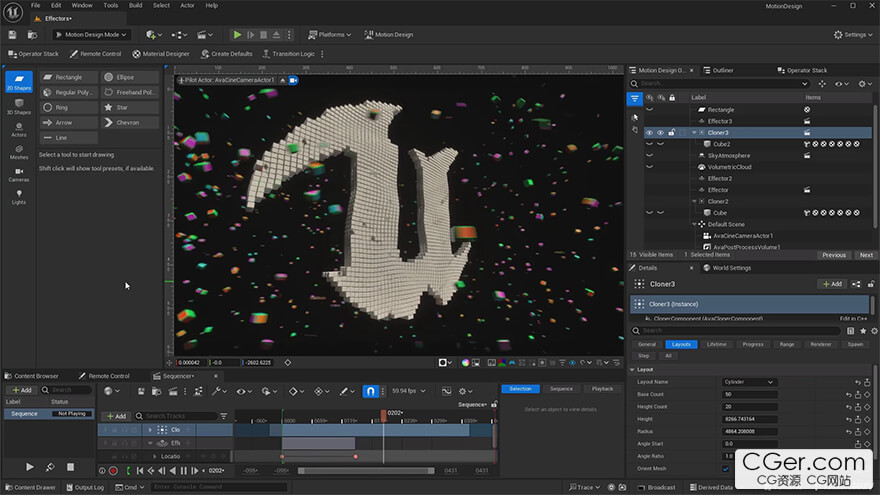Open the 3D Shapes category
The width and height of the screenshot is (880, 495).
click(19, 107)
